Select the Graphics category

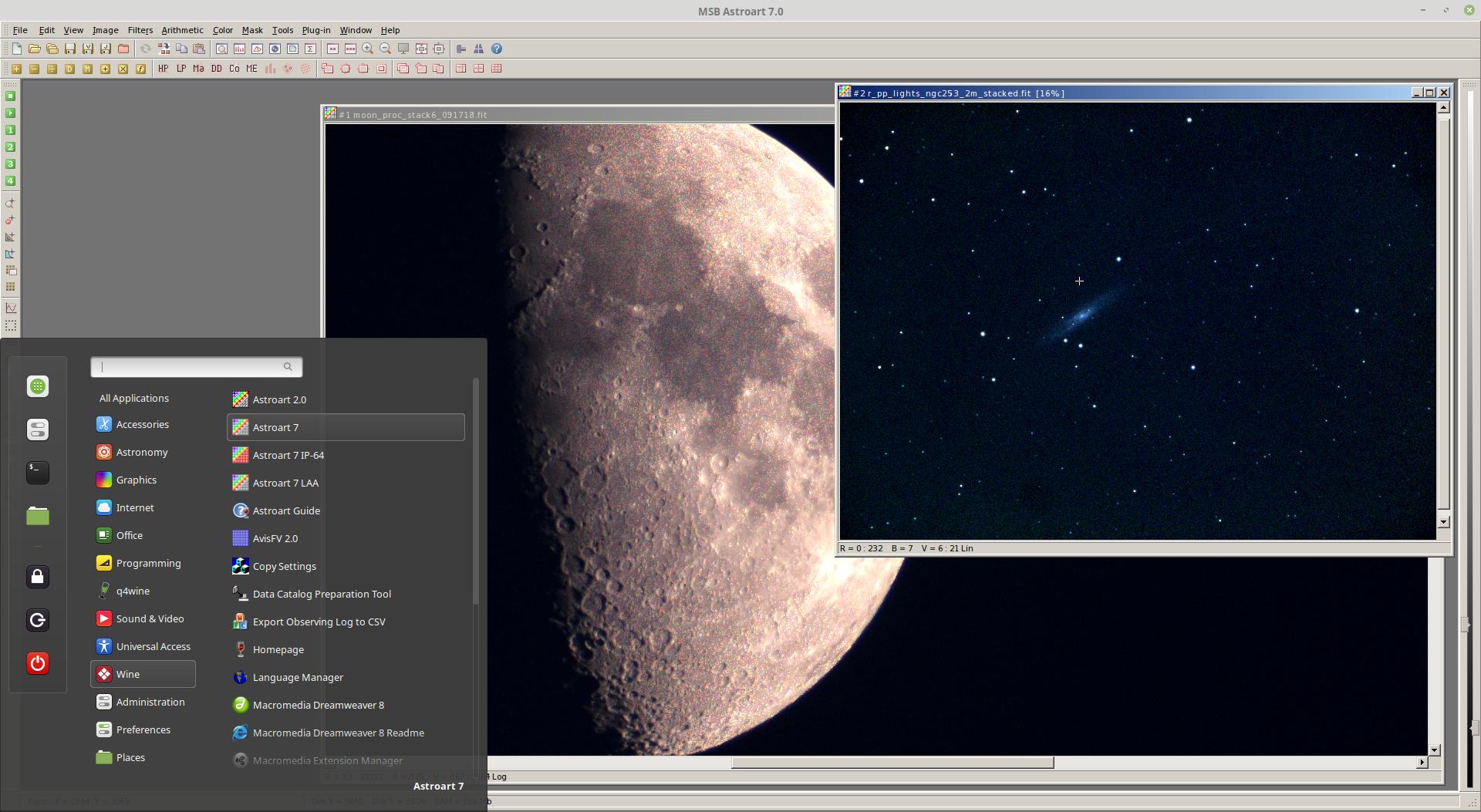point(143,480)
